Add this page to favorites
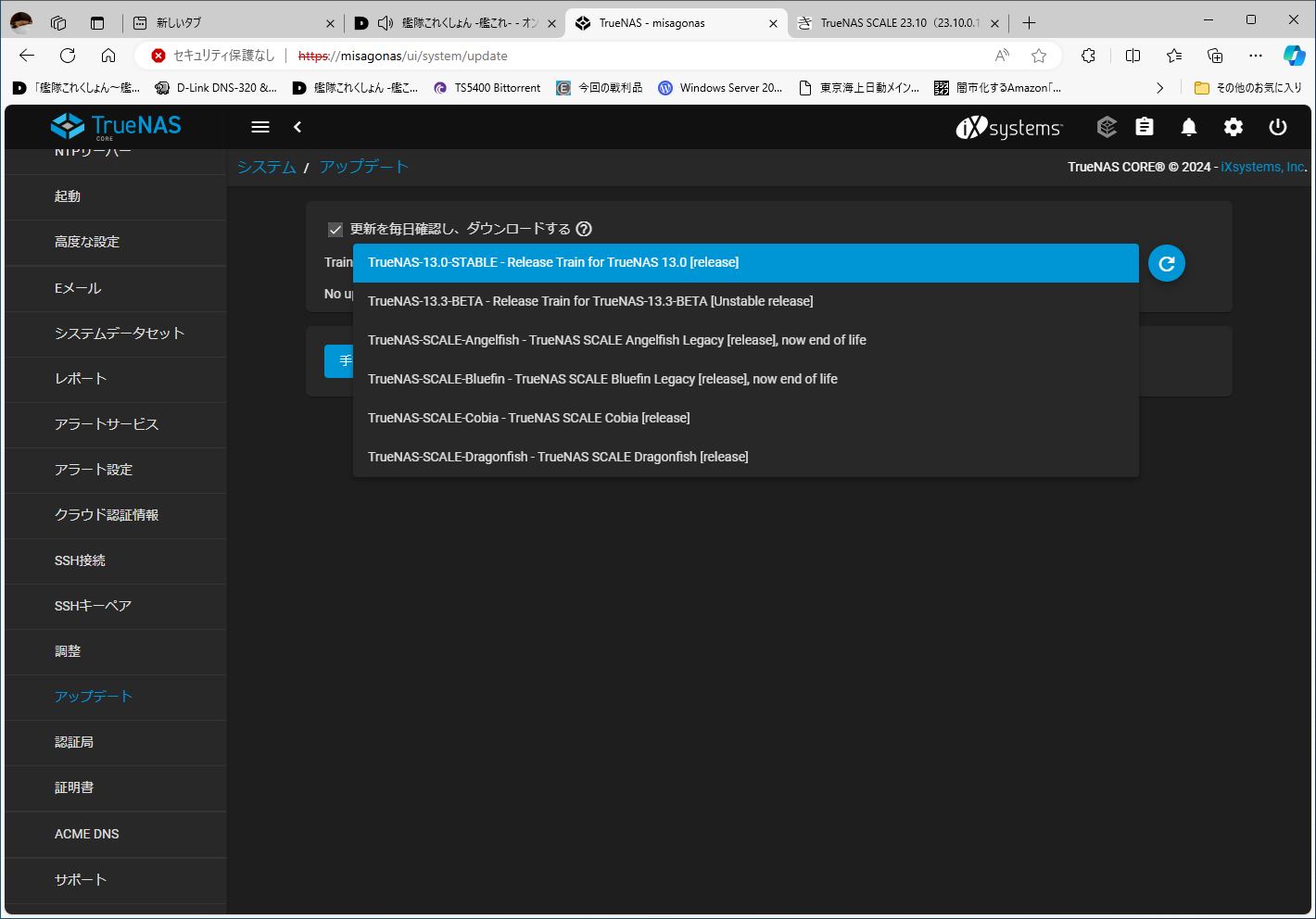Image resolution: width=1316 pixels, height=919 pixels. tap(1039, 56)
